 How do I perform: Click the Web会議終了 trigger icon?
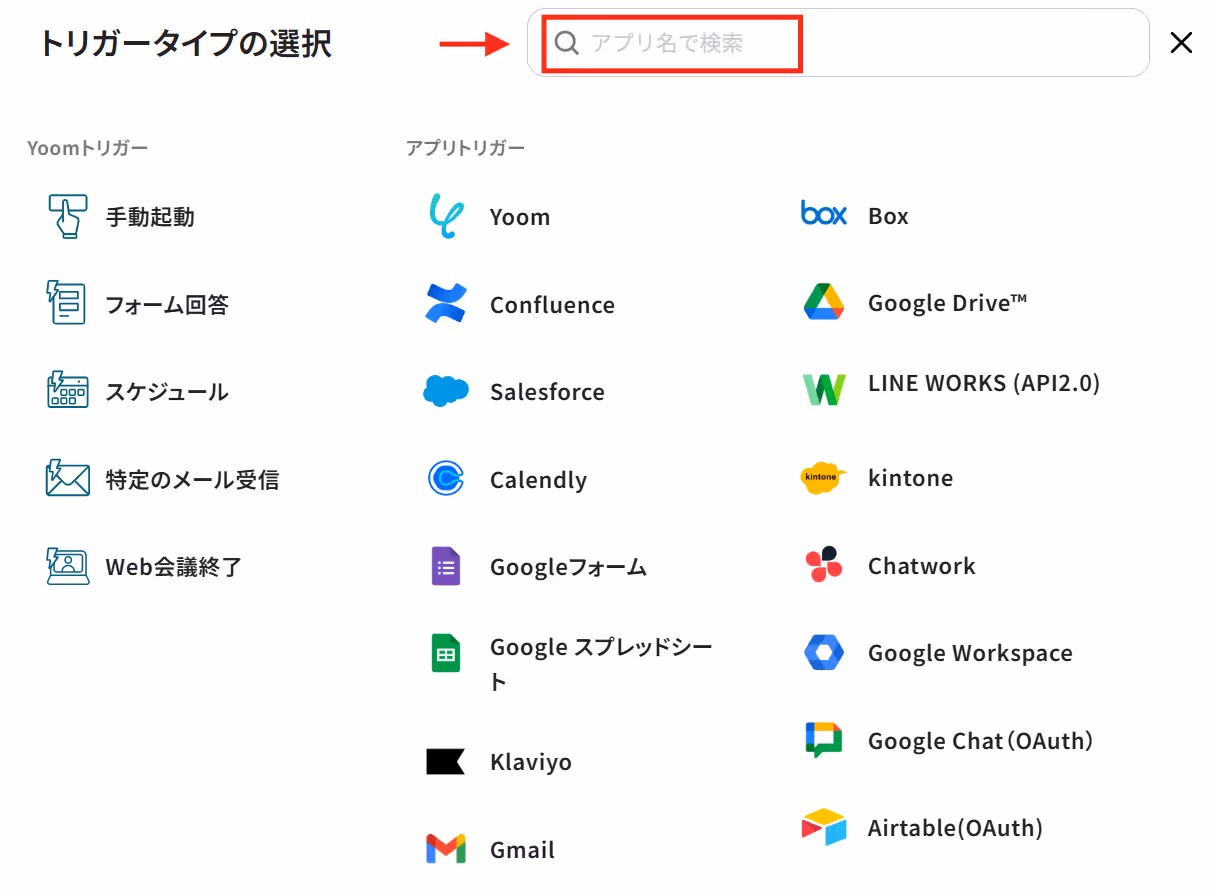point(67,566)
